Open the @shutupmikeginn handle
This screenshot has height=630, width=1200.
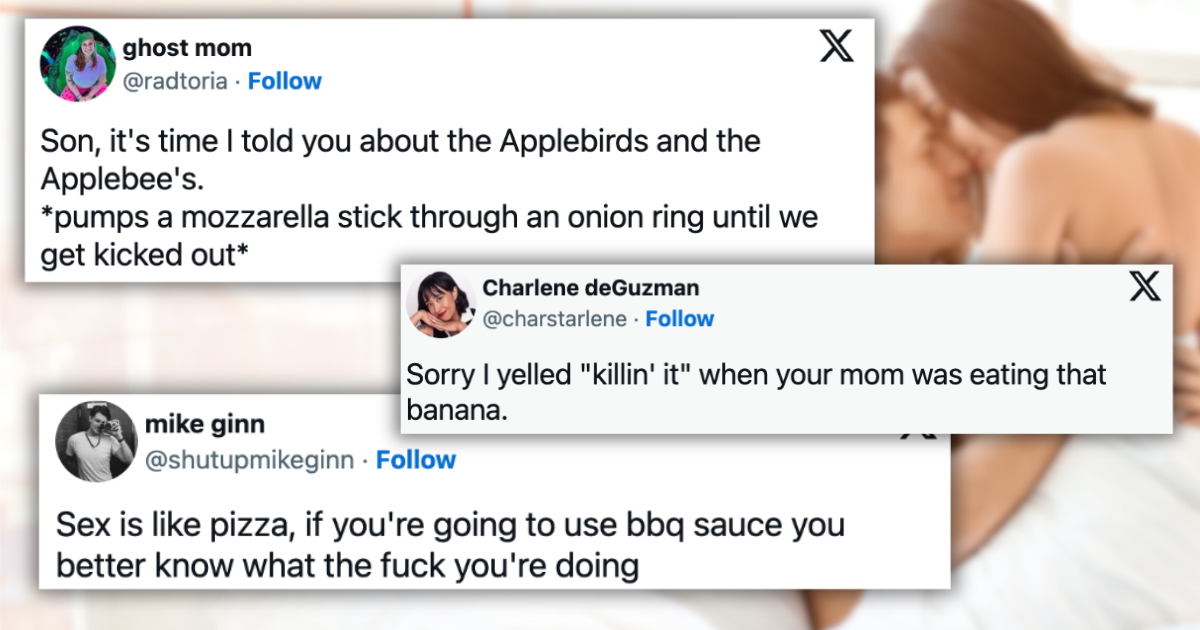(x=248, y=460)
